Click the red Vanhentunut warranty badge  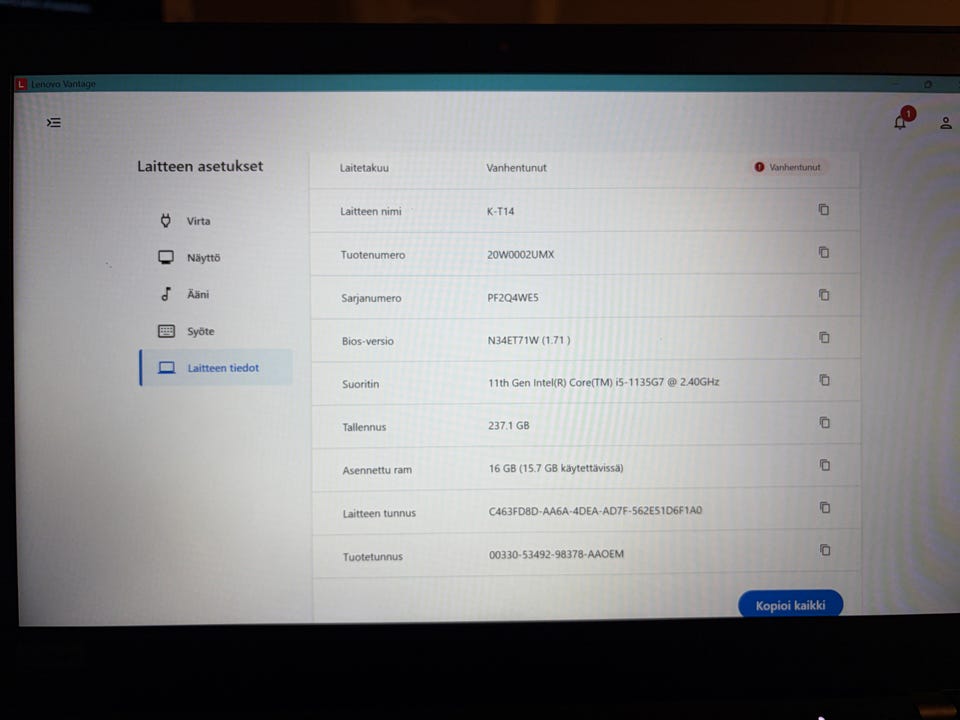click(788, 167)
